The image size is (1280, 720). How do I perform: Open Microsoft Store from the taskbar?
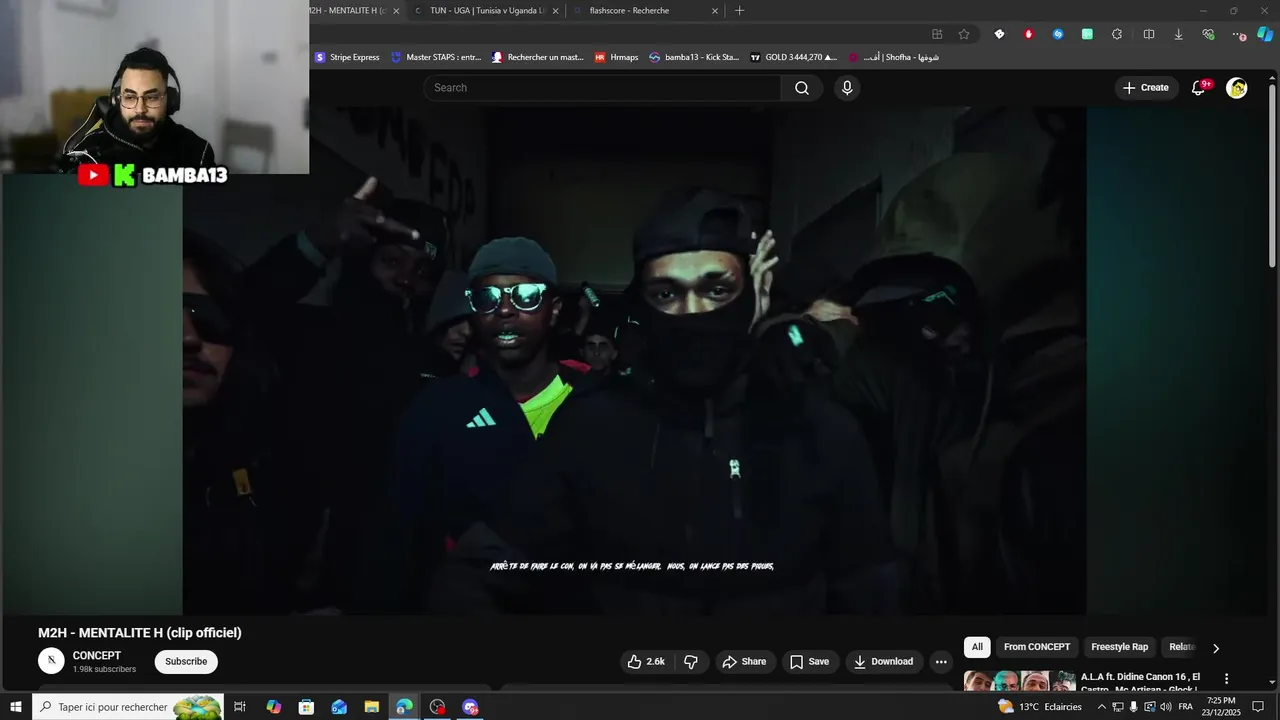(x=306, y=707)
